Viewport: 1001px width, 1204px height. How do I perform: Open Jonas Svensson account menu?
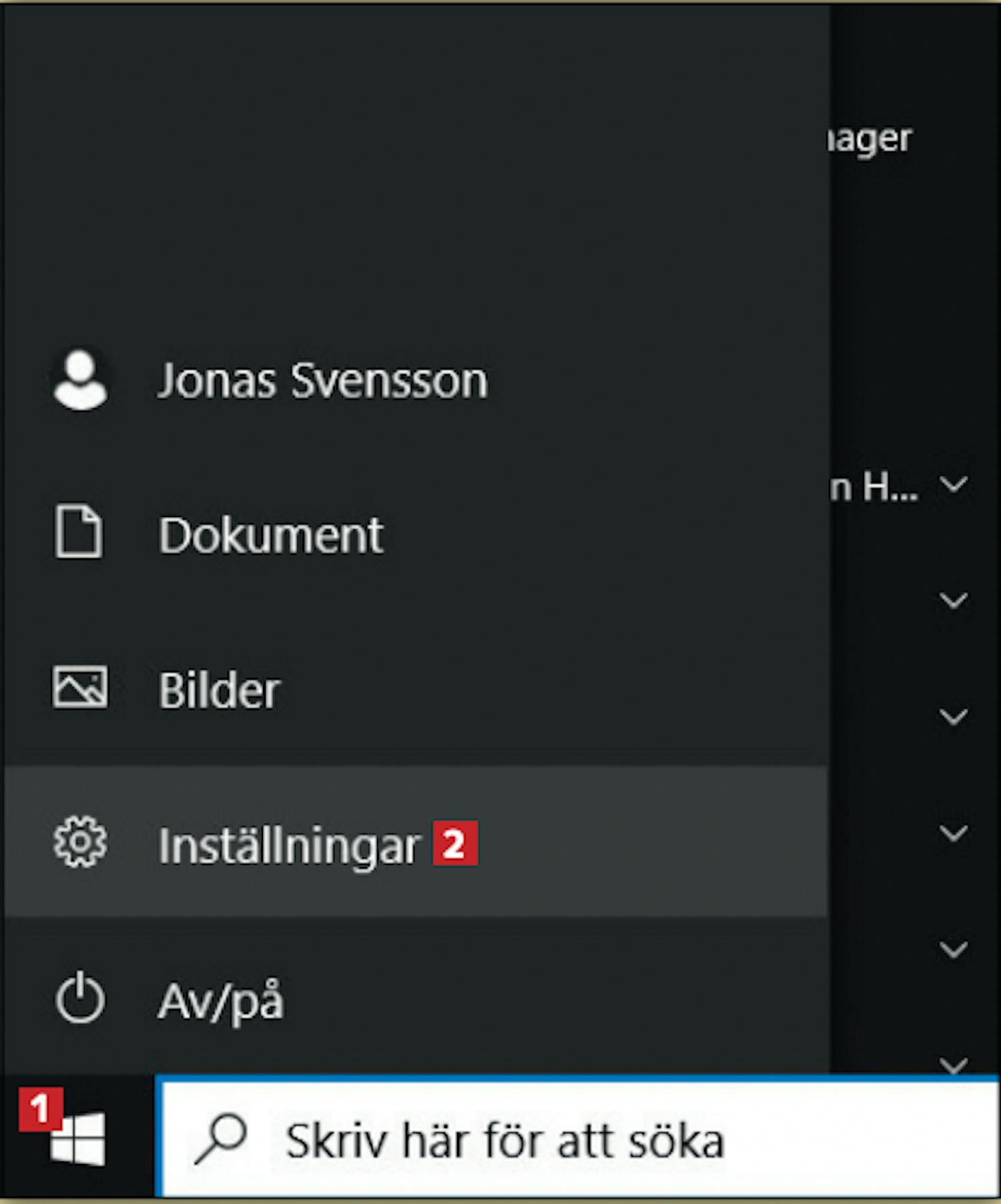[x=416, y=380]
